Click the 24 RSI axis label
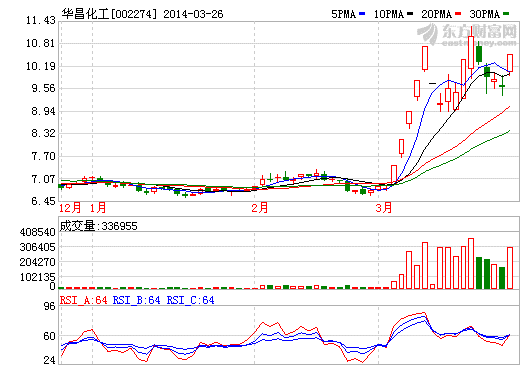Screen dimensions: 520x365 tap(50, 360)
